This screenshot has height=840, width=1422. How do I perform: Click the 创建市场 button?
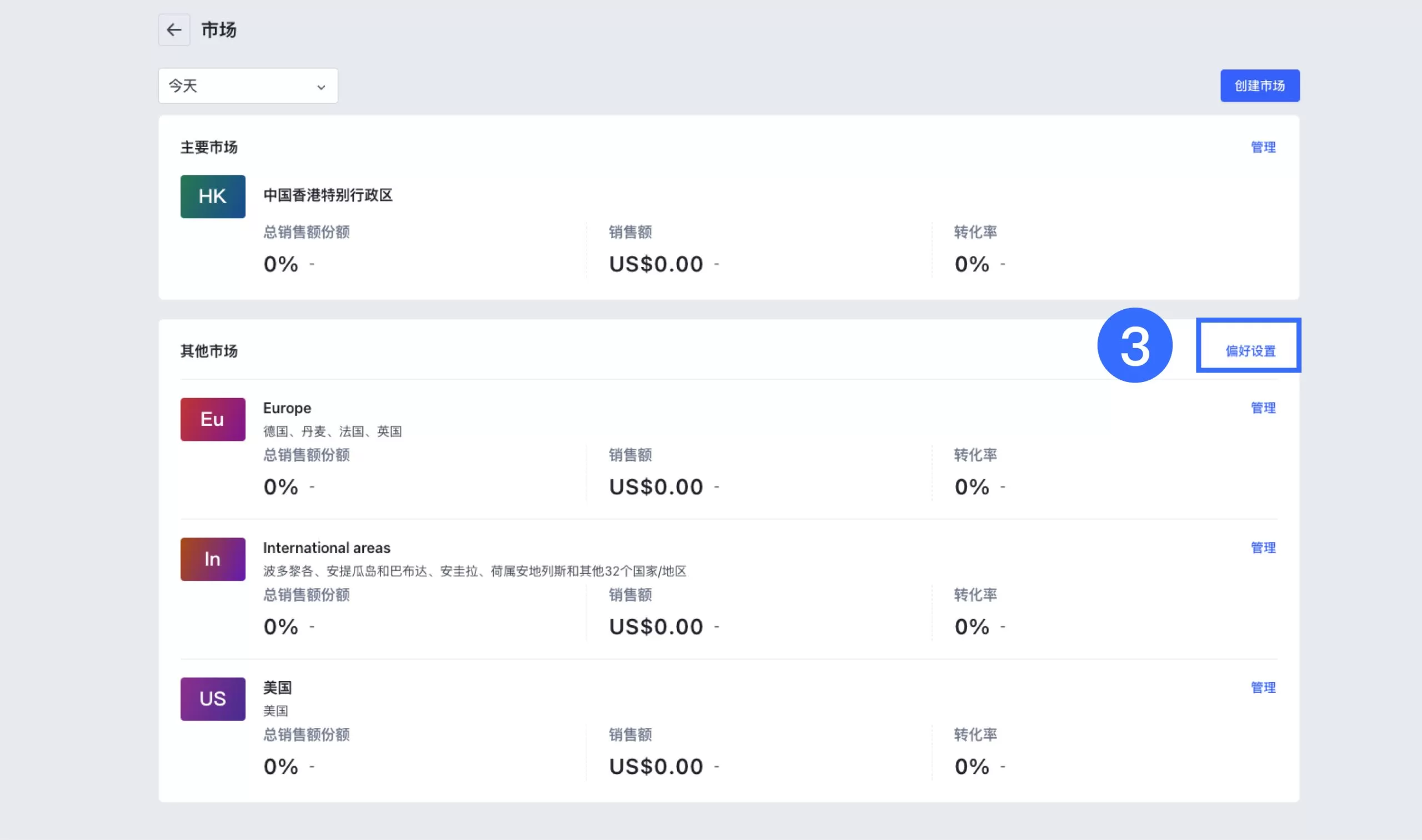[1259, 85]
